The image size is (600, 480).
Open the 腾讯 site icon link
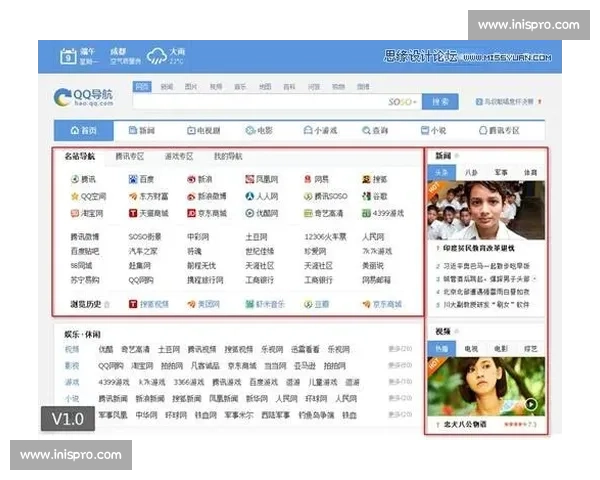click(75, 179)
